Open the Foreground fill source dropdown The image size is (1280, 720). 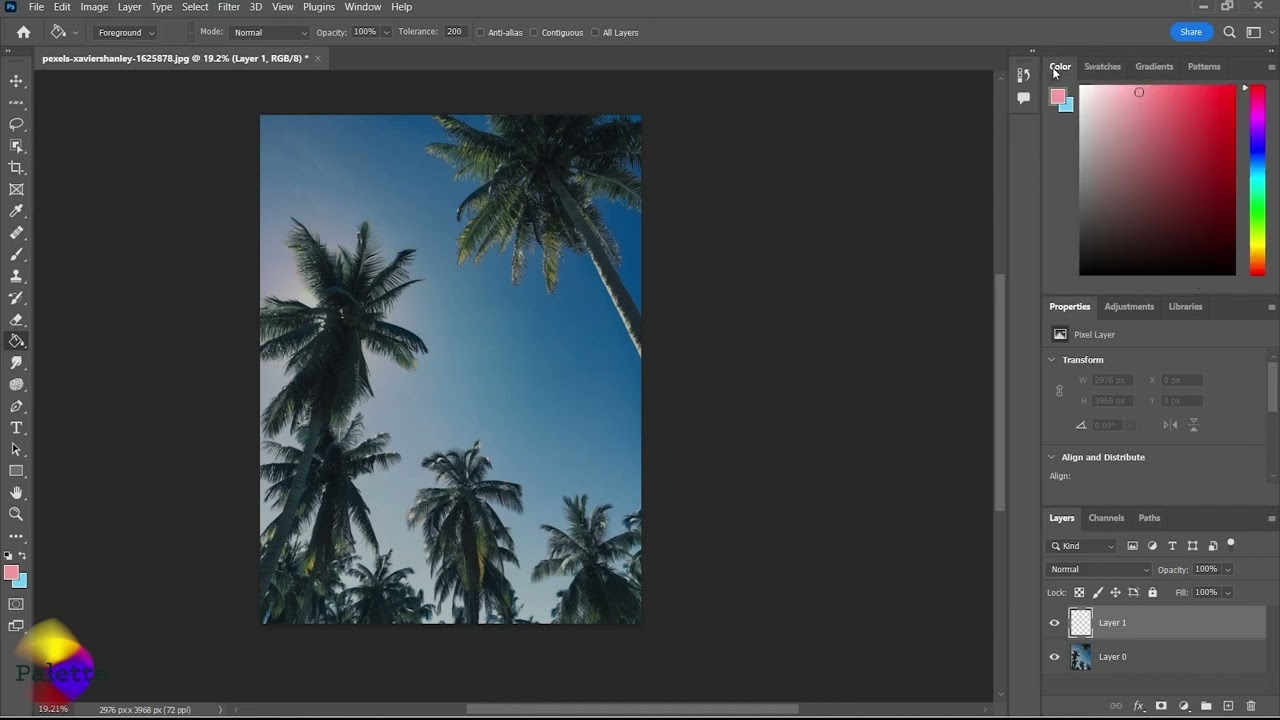point(126,33)
